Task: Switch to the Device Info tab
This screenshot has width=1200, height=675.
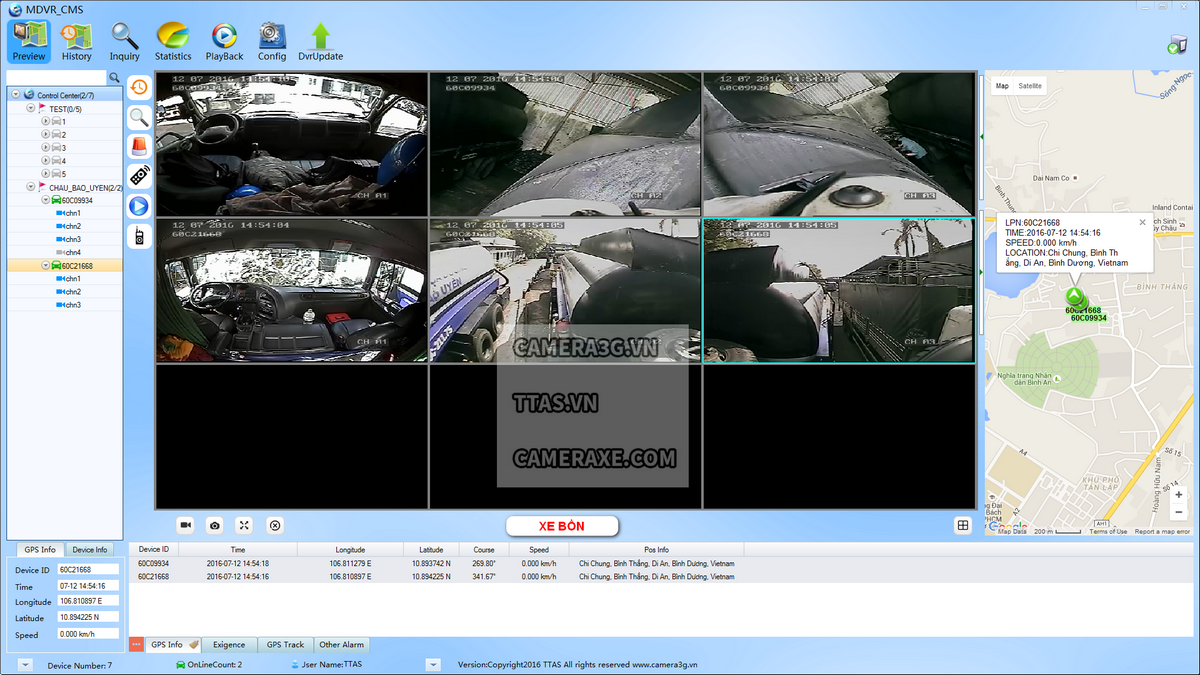Action: tap(90, 550)
